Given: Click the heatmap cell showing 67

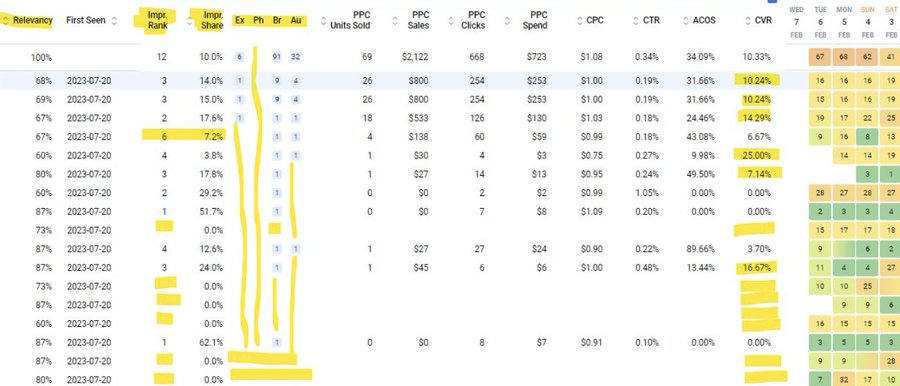Looking at the screenshot, I should coord(820,57).
